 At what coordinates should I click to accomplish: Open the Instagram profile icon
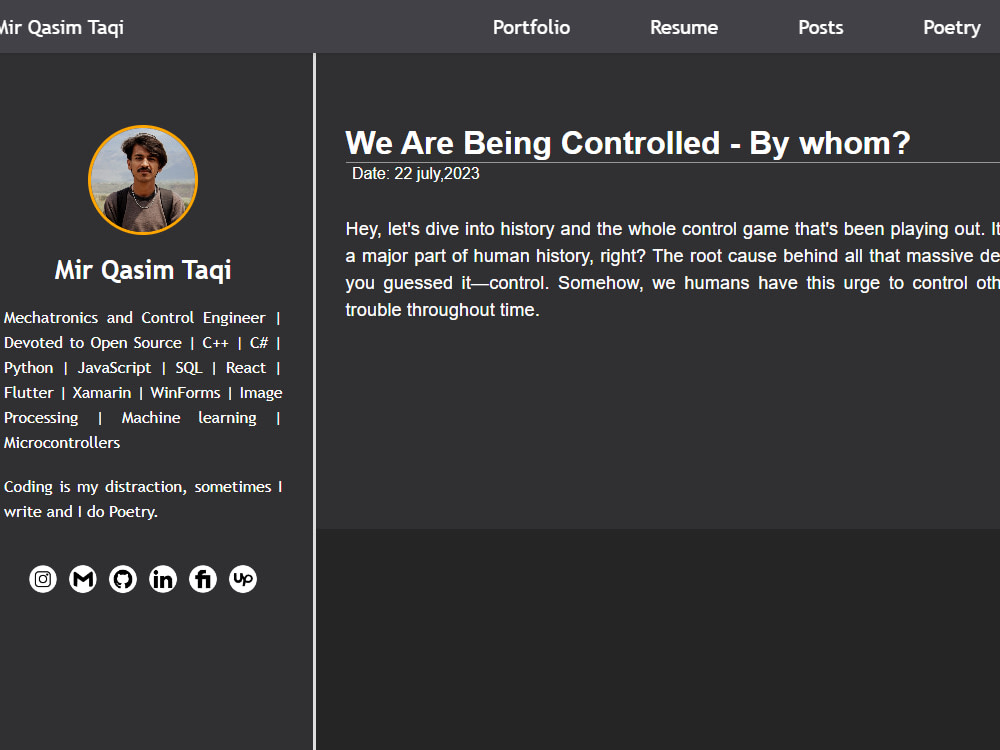coord(43,579)
